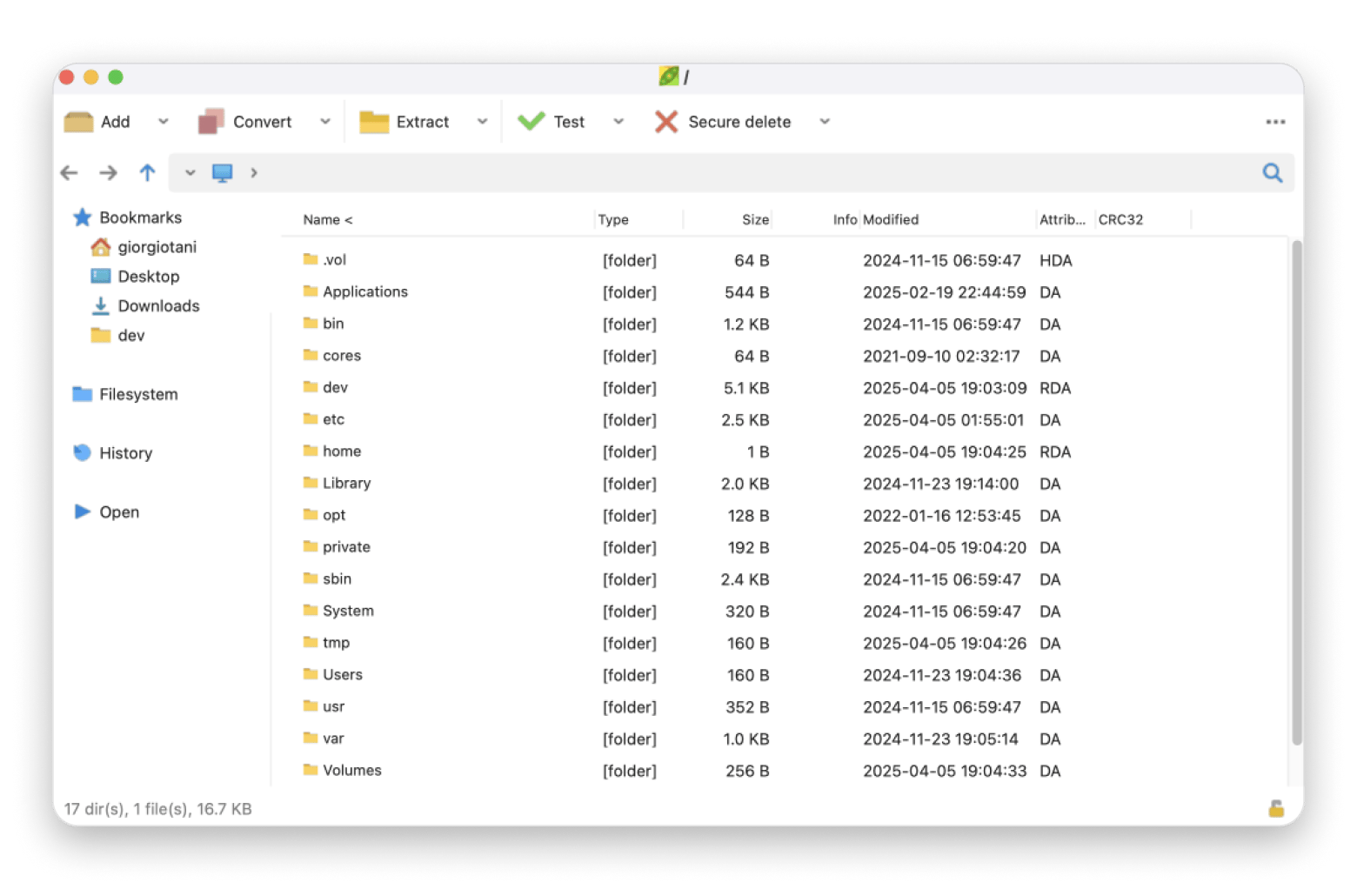Click the red Secure delete icon
The image size is (1357, 896).
point(666,122)
